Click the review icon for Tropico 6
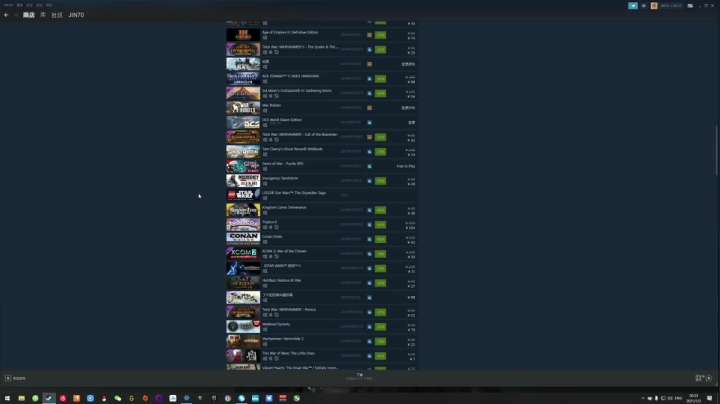This screenshot has height=404, width=720. (369, 224)
